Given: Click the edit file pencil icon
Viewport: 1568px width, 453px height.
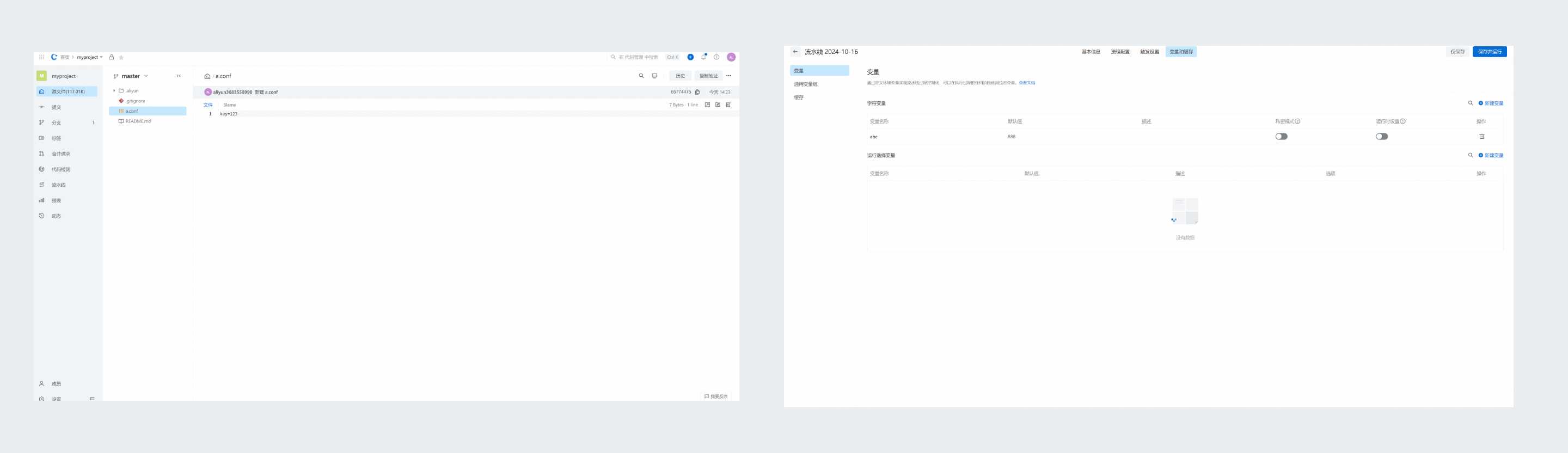Looking at the screenshot, I should (x=718, y=105).
